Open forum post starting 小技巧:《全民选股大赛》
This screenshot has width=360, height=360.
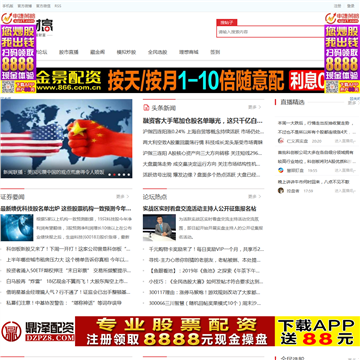[205, 281]
